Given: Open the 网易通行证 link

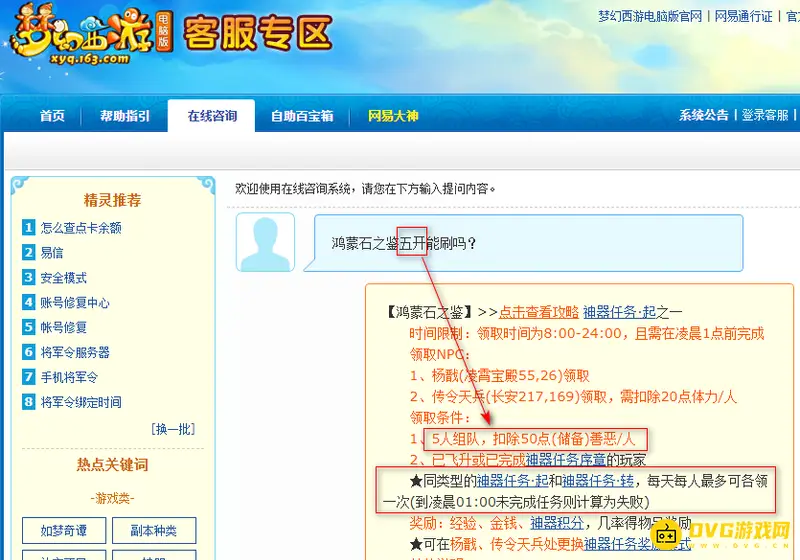Looking at the screenshot, I should (x=743, y=16).
